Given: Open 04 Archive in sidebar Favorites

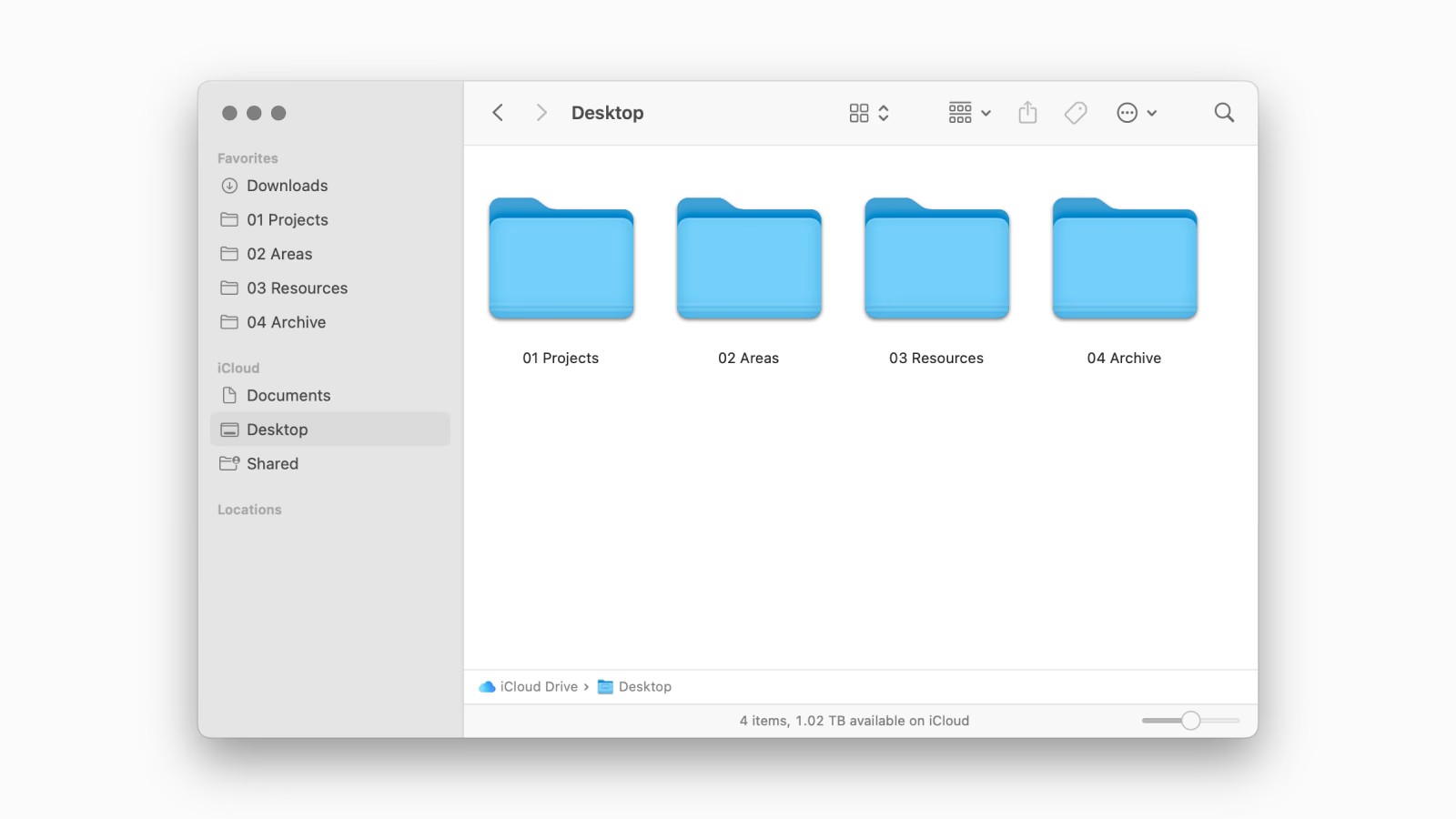Looking at the screenshot, I should point(329,322).
